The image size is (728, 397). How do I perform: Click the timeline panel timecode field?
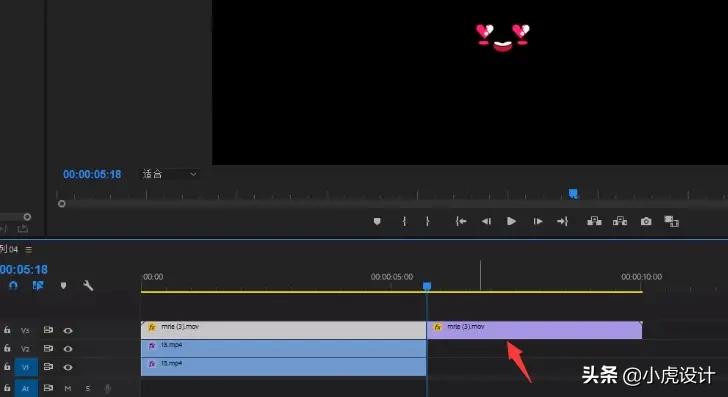point(24,269)
